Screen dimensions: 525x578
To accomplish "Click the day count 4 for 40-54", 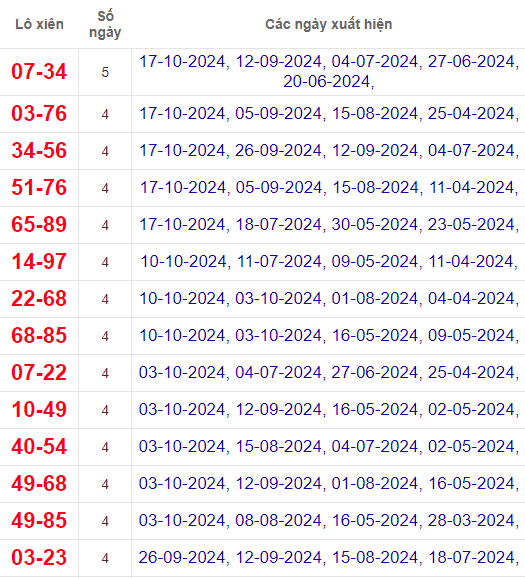I will tap(105, 447).
